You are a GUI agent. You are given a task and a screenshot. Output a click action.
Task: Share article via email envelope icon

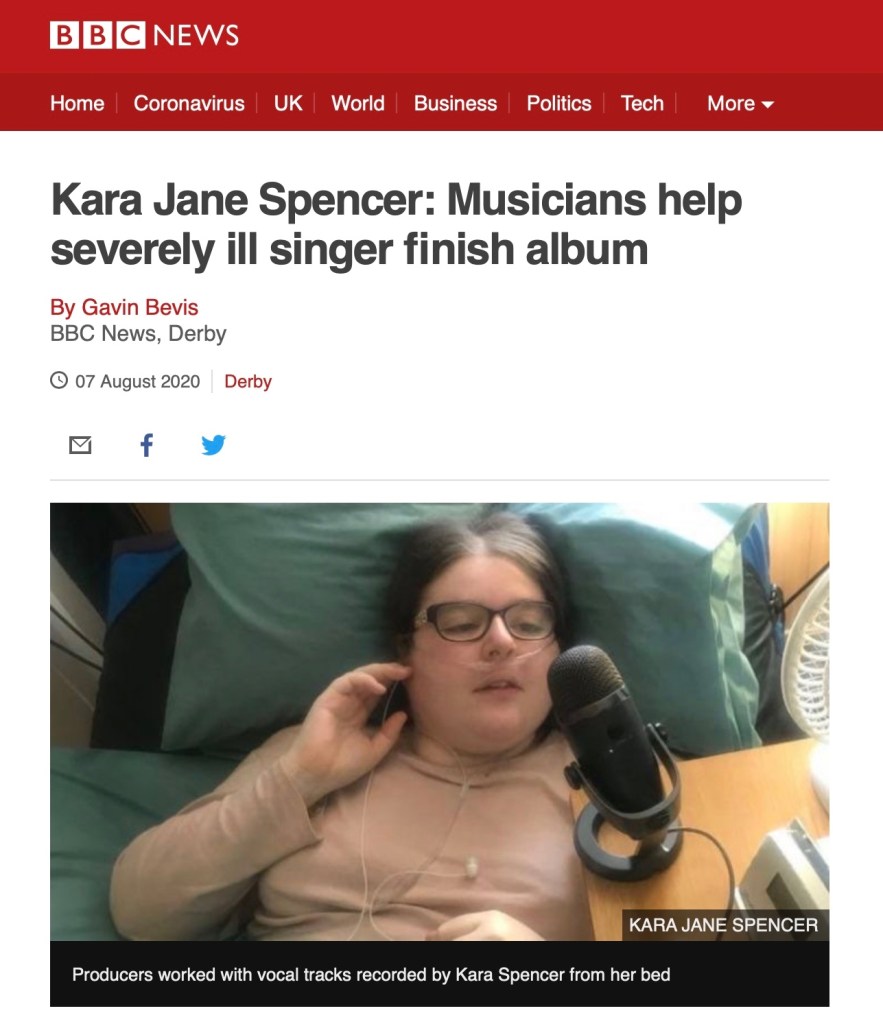pos(80,445)
